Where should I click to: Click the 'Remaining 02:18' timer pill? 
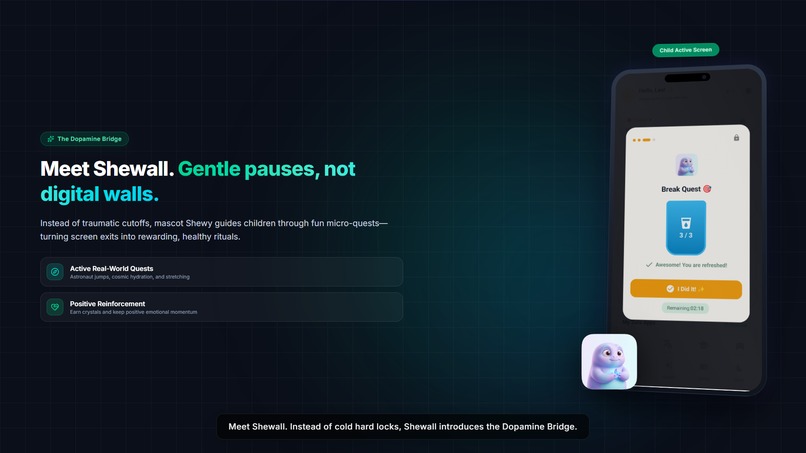(685, 308)
